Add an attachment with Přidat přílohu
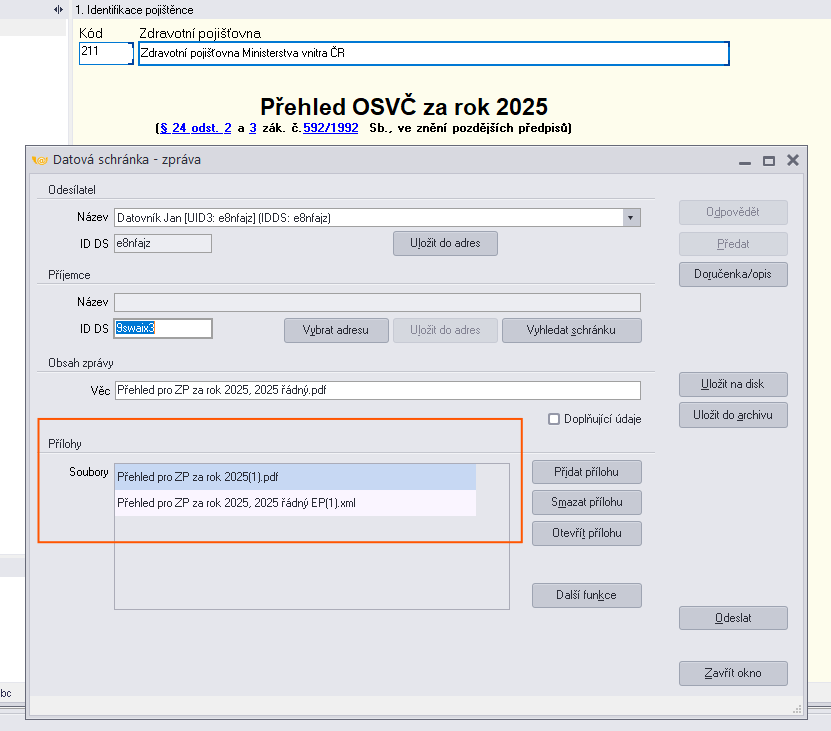Viewport: 831px width, 731px height. [586, 472]
